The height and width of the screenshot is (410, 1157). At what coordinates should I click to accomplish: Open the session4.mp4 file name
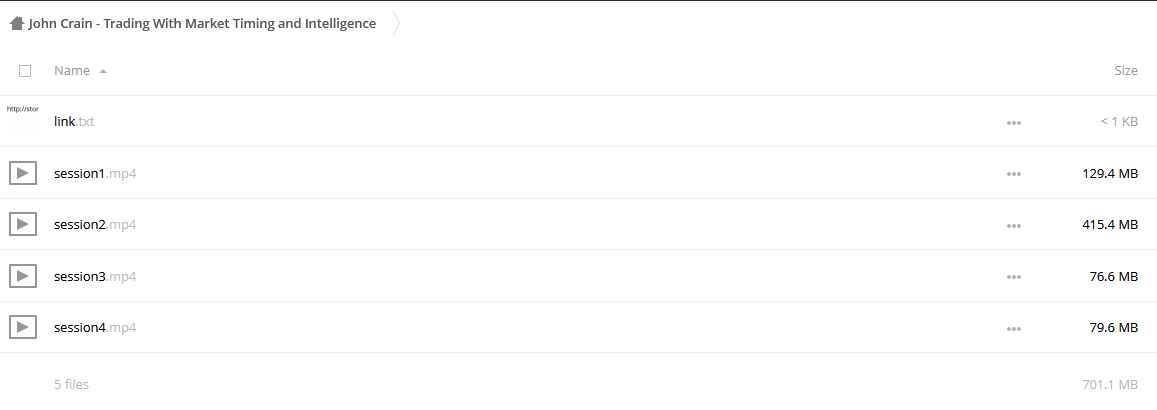[x=95, y=327]
